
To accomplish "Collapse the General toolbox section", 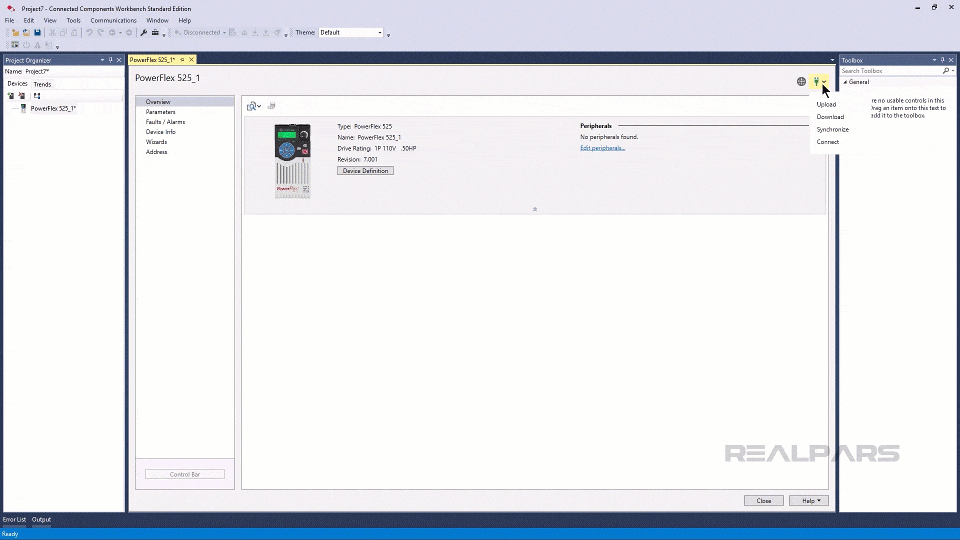I will coord(846,82).
